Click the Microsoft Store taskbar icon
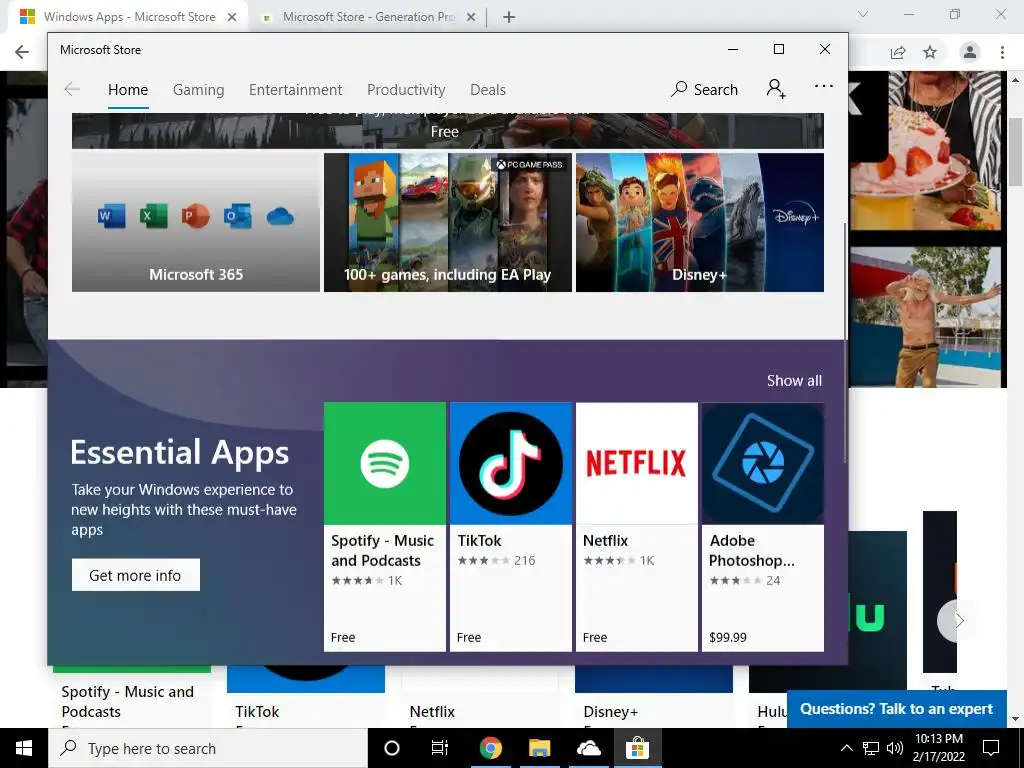 pos(637,748)
